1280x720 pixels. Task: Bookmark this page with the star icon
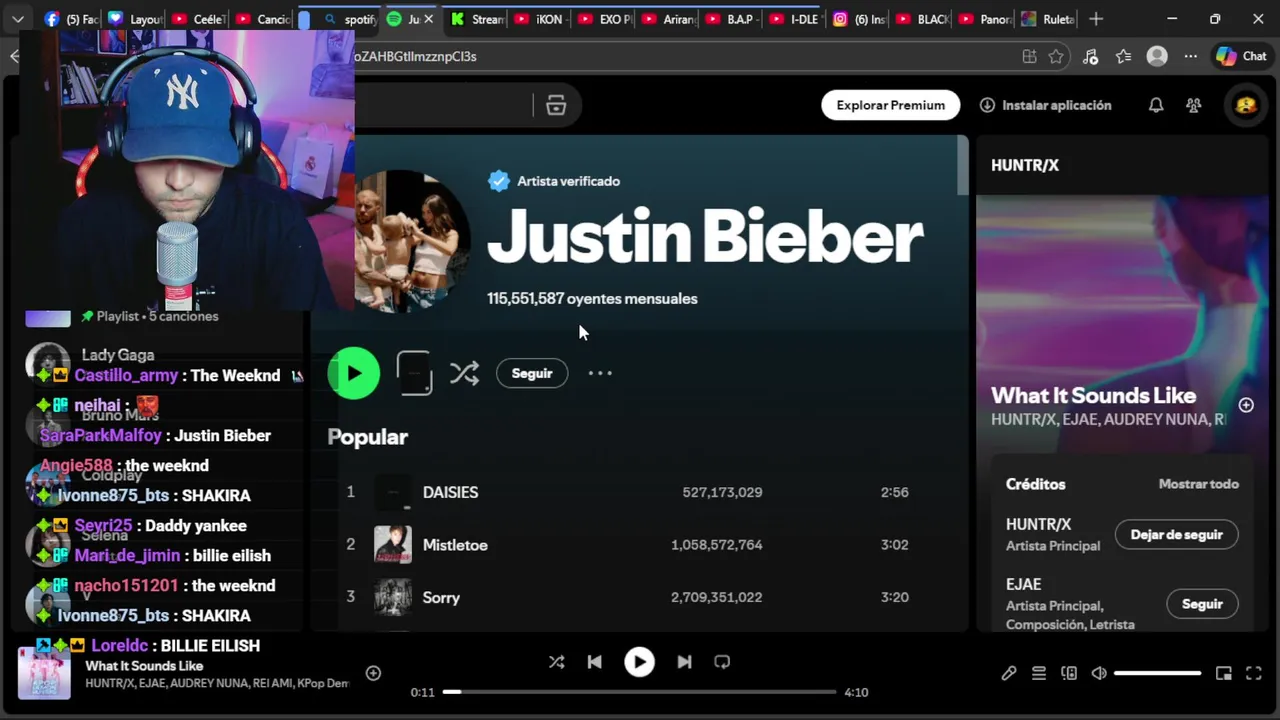[x=1056, y=57]
